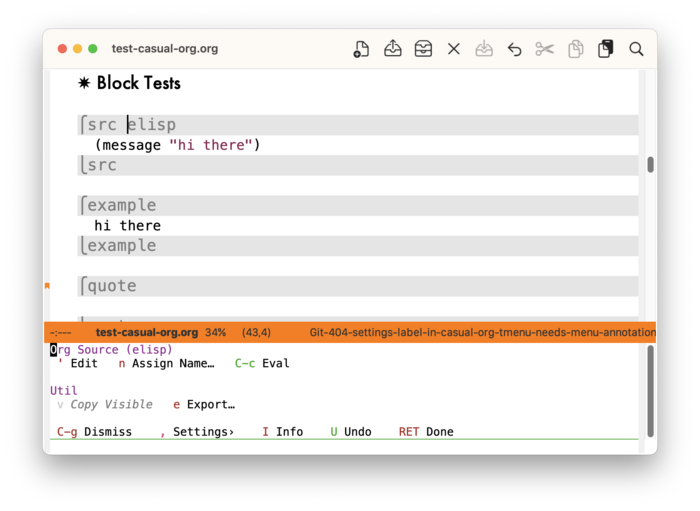Screen dimensions: 700x511
Task: Click the 'src elisp' block header line
Action: click(x=358, y=125)
